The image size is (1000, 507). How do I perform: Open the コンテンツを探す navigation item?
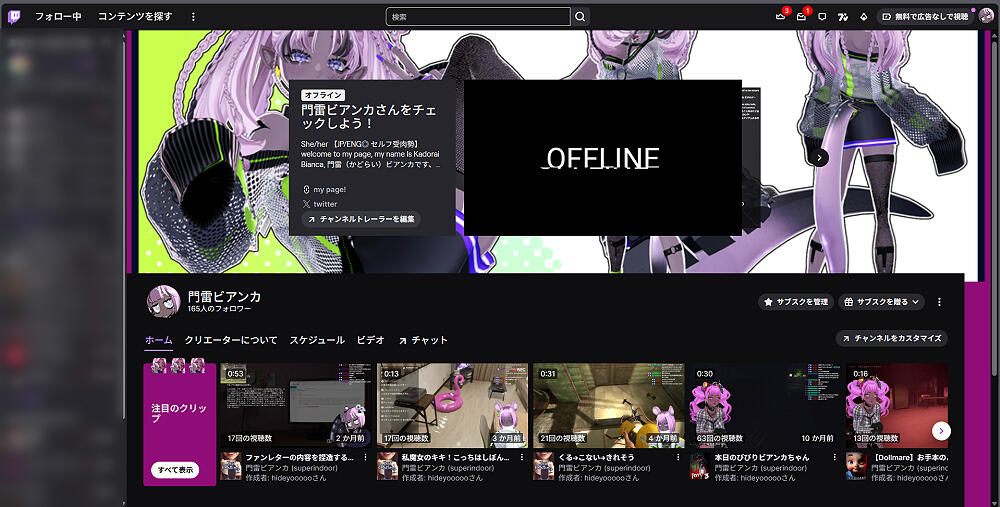[135, 17]
